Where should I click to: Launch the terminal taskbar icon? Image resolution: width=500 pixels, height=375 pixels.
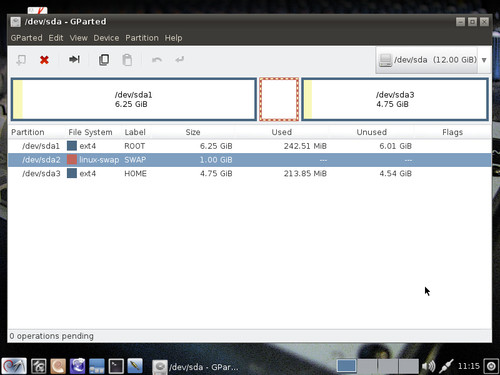coord(116,366)
